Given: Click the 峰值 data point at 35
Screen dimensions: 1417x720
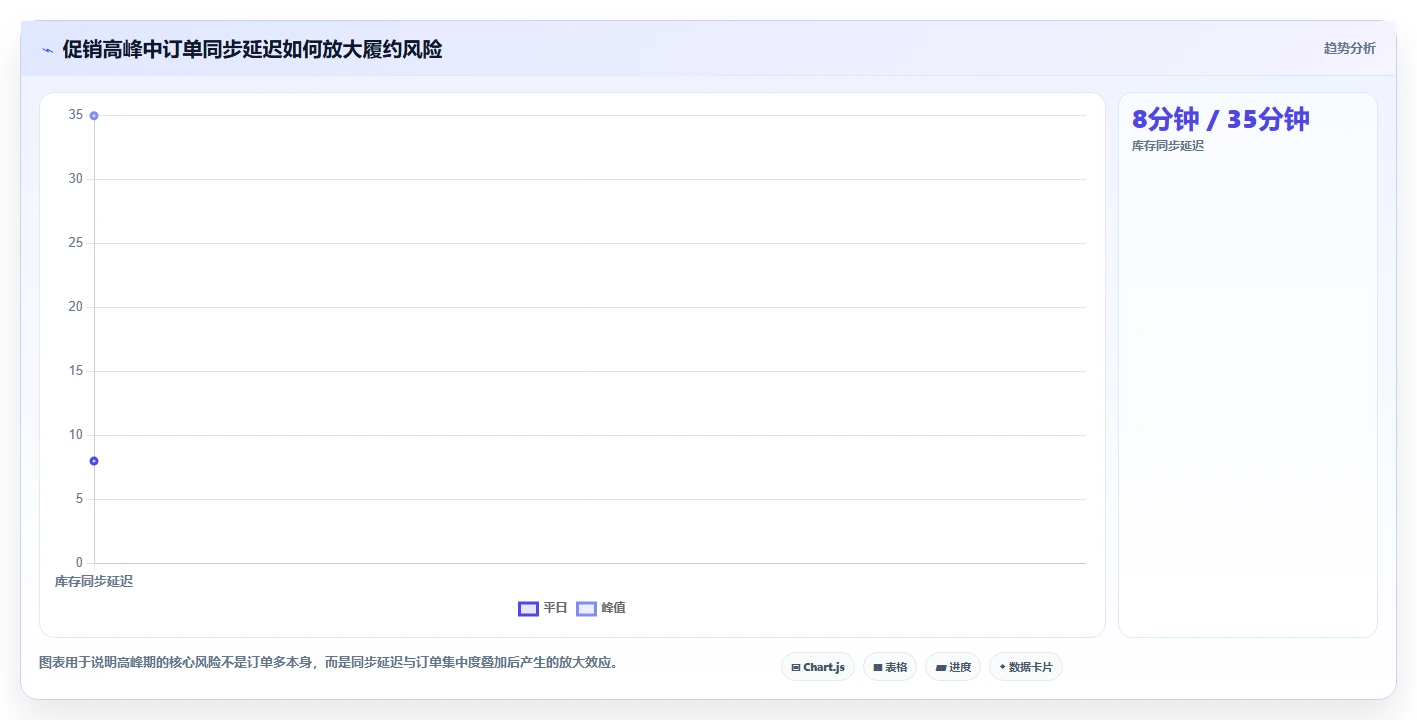Looking at the screenshot, I should coord(94,115).
